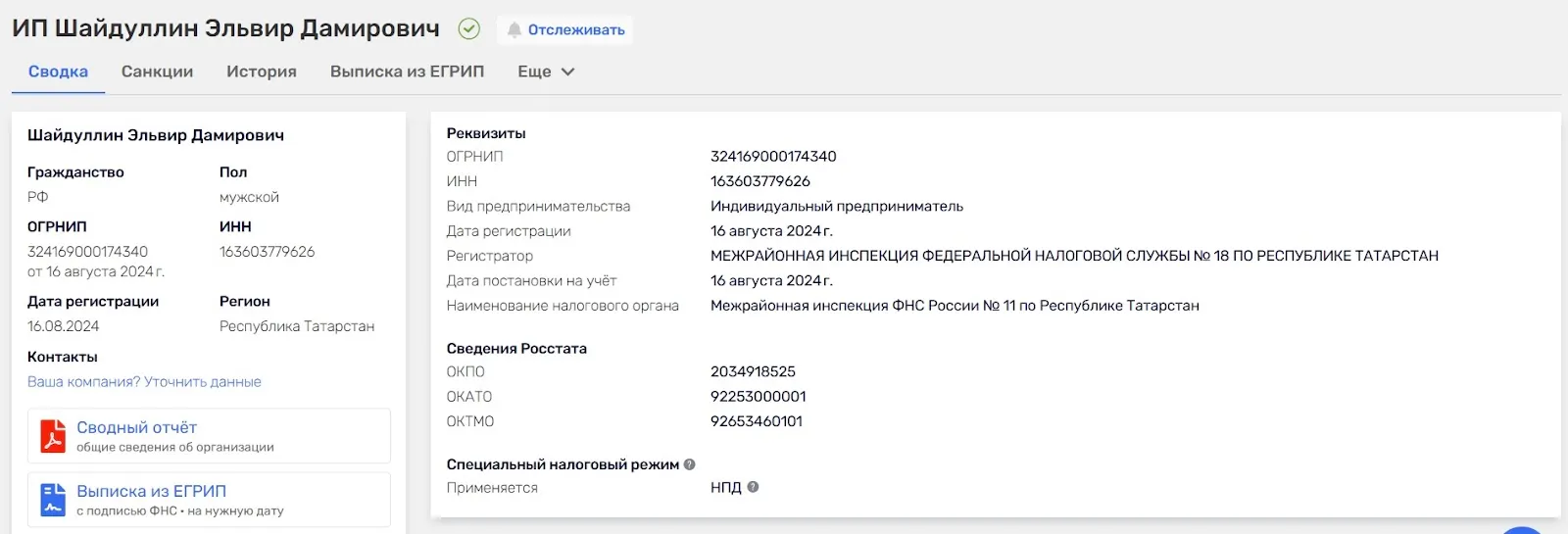This screenshot has height=534, width=1568.
Task: Click ИНН 163603779626 in left panel
Action: click(267, 252)
